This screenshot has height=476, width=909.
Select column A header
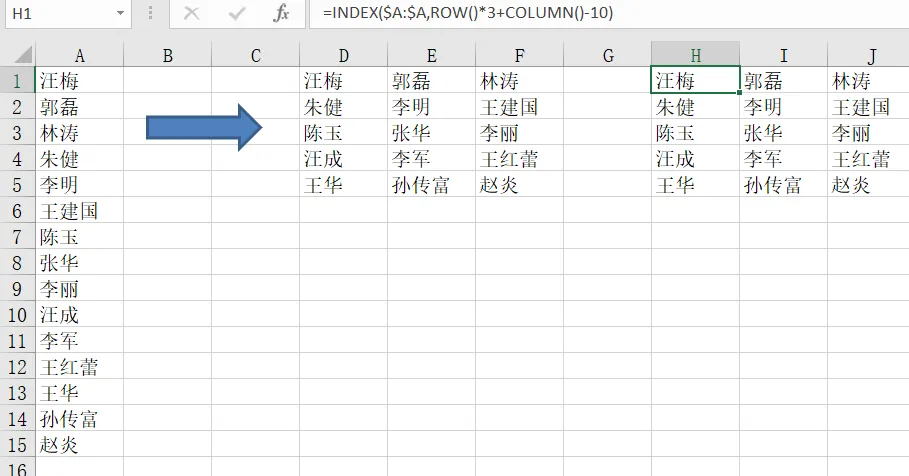coord(79,56)
